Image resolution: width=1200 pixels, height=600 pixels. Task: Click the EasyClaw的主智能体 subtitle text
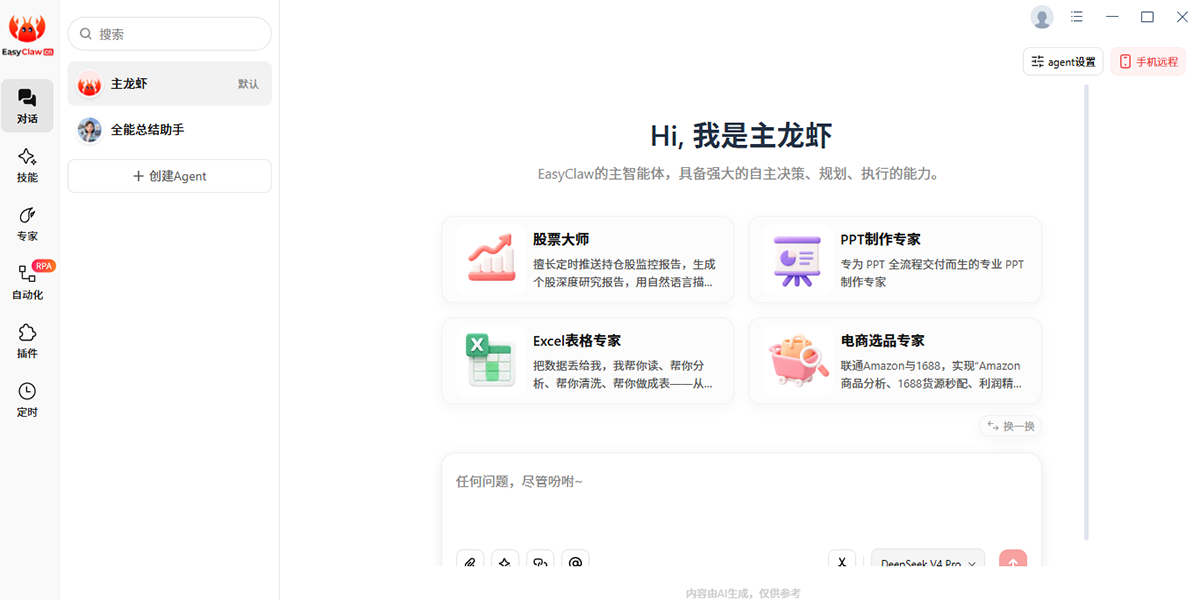[740, 174]
